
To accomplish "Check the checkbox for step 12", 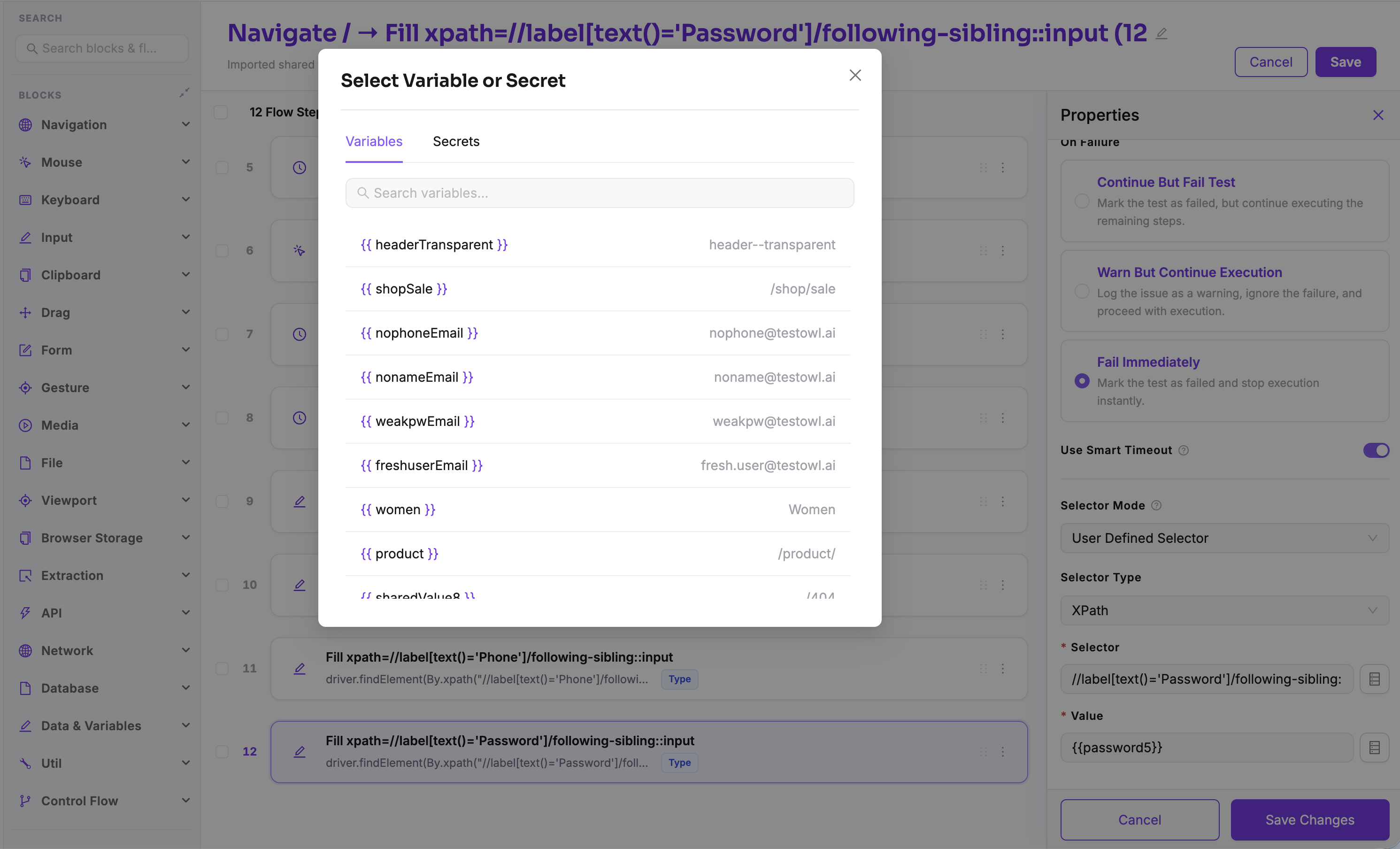I will 222,752.
